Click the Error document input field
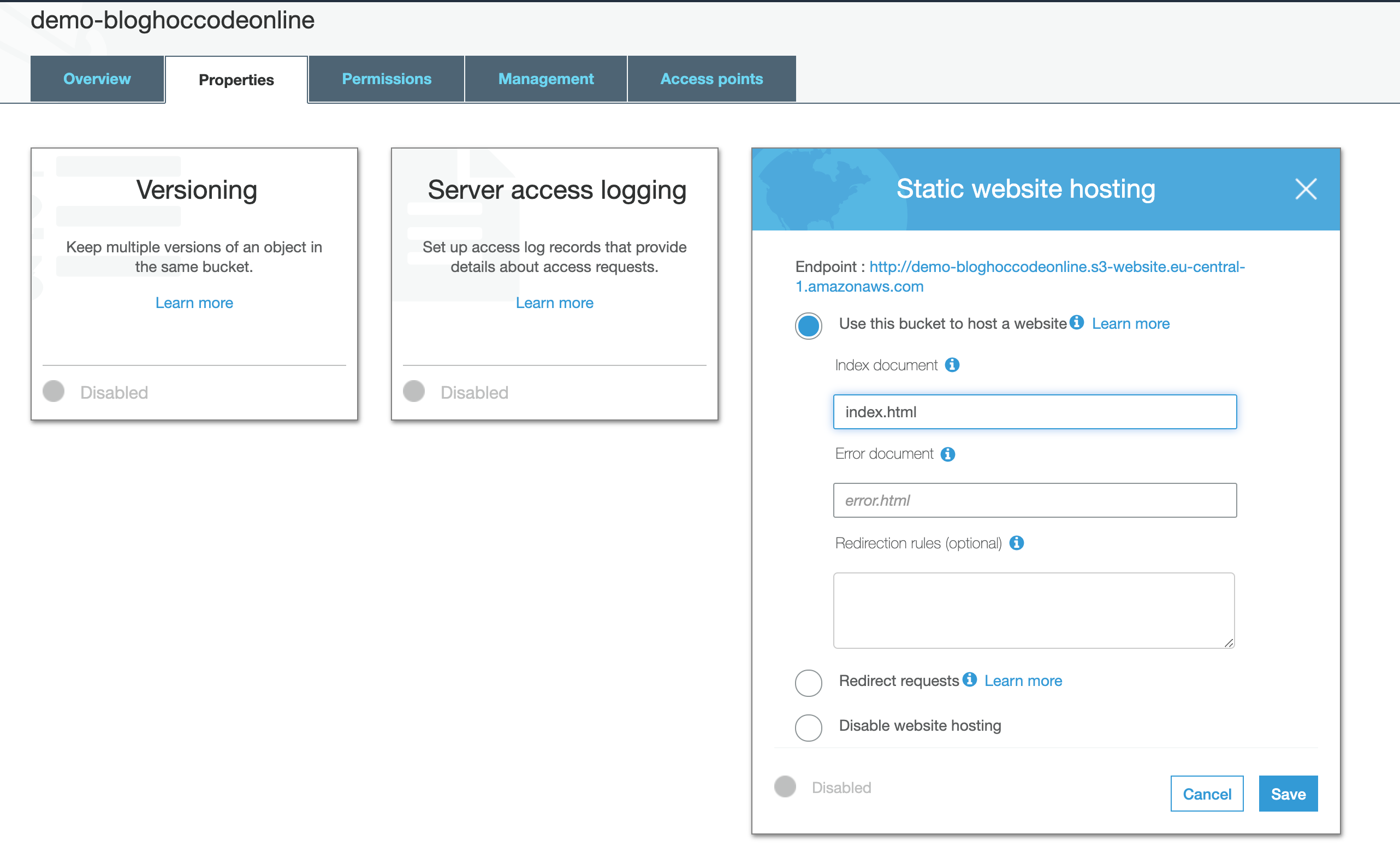The width and height of the screenshot is (1400, 852). (1034, 500)
